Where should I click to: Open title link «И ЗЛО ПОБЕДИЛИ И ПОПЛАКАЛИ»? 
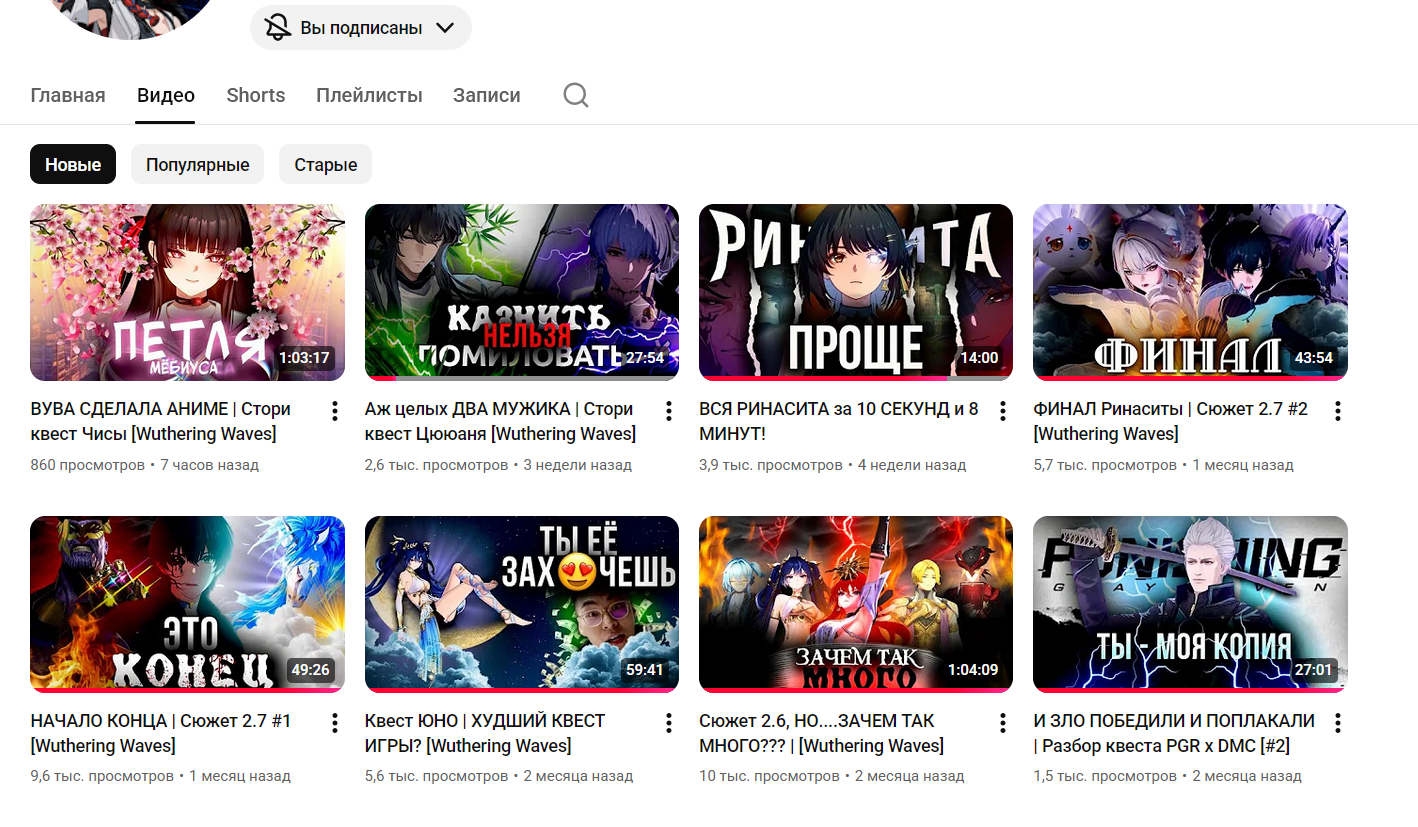(1174, 733)
